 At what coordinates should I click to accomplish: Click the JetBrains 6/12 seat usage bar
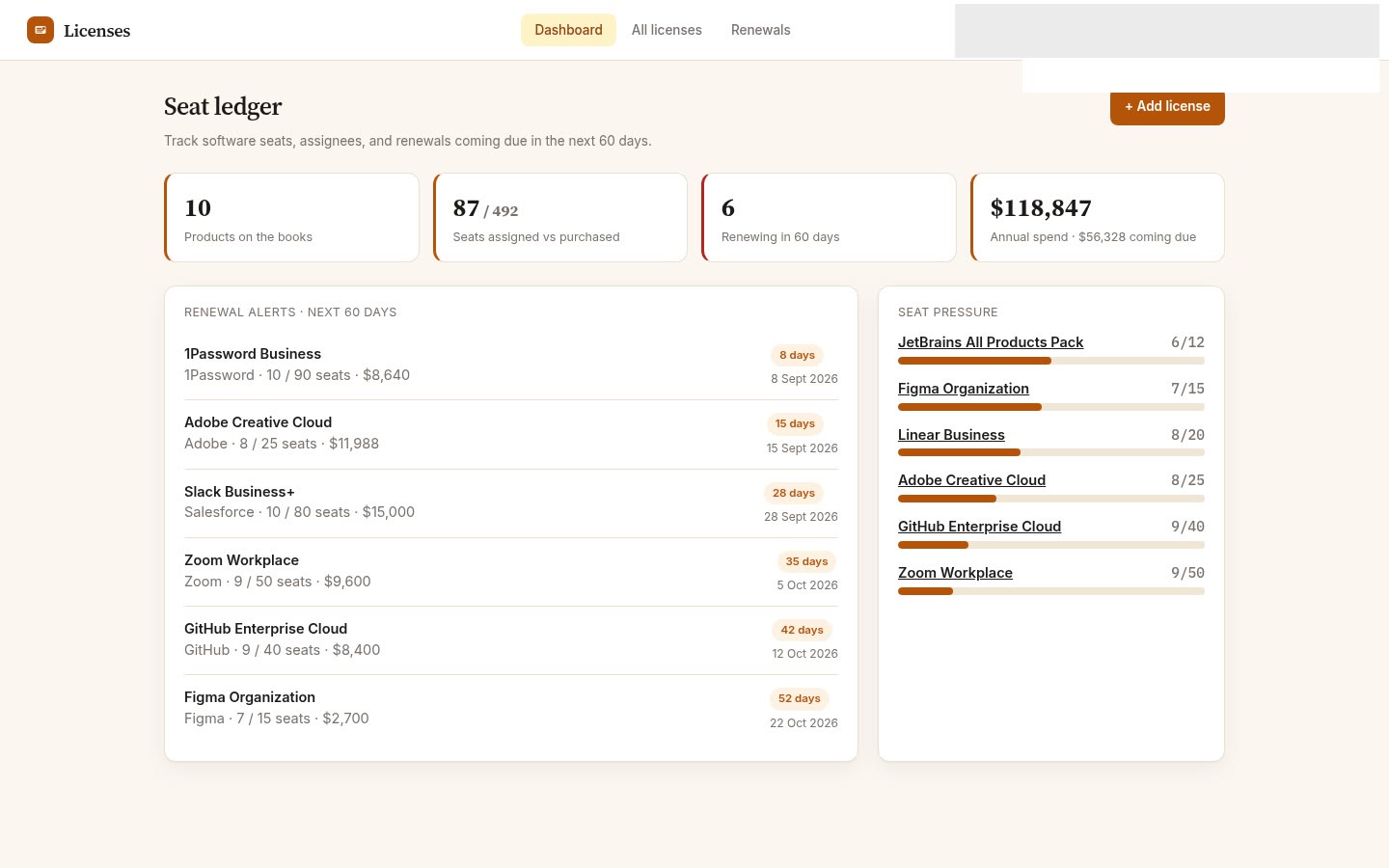tap(1051, 361)
